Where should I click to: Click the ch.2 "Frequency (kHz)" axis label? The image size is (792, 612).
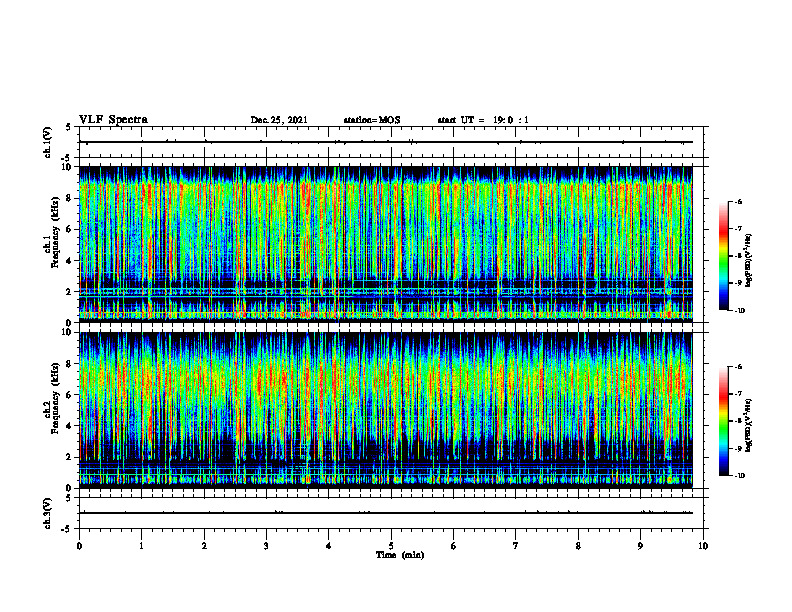coord(55,398)
